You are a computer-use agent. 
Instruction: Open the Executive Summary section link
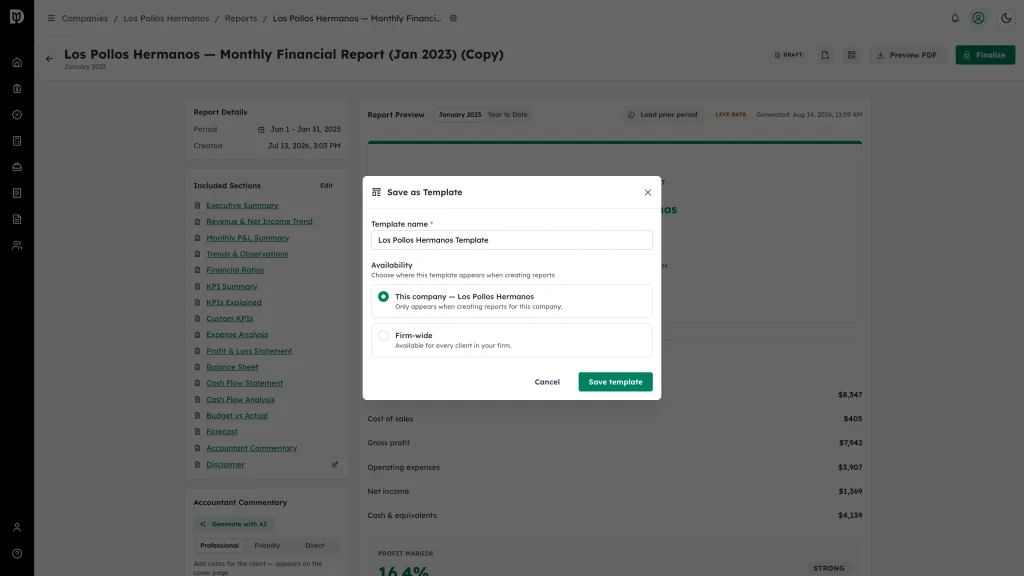242,205
